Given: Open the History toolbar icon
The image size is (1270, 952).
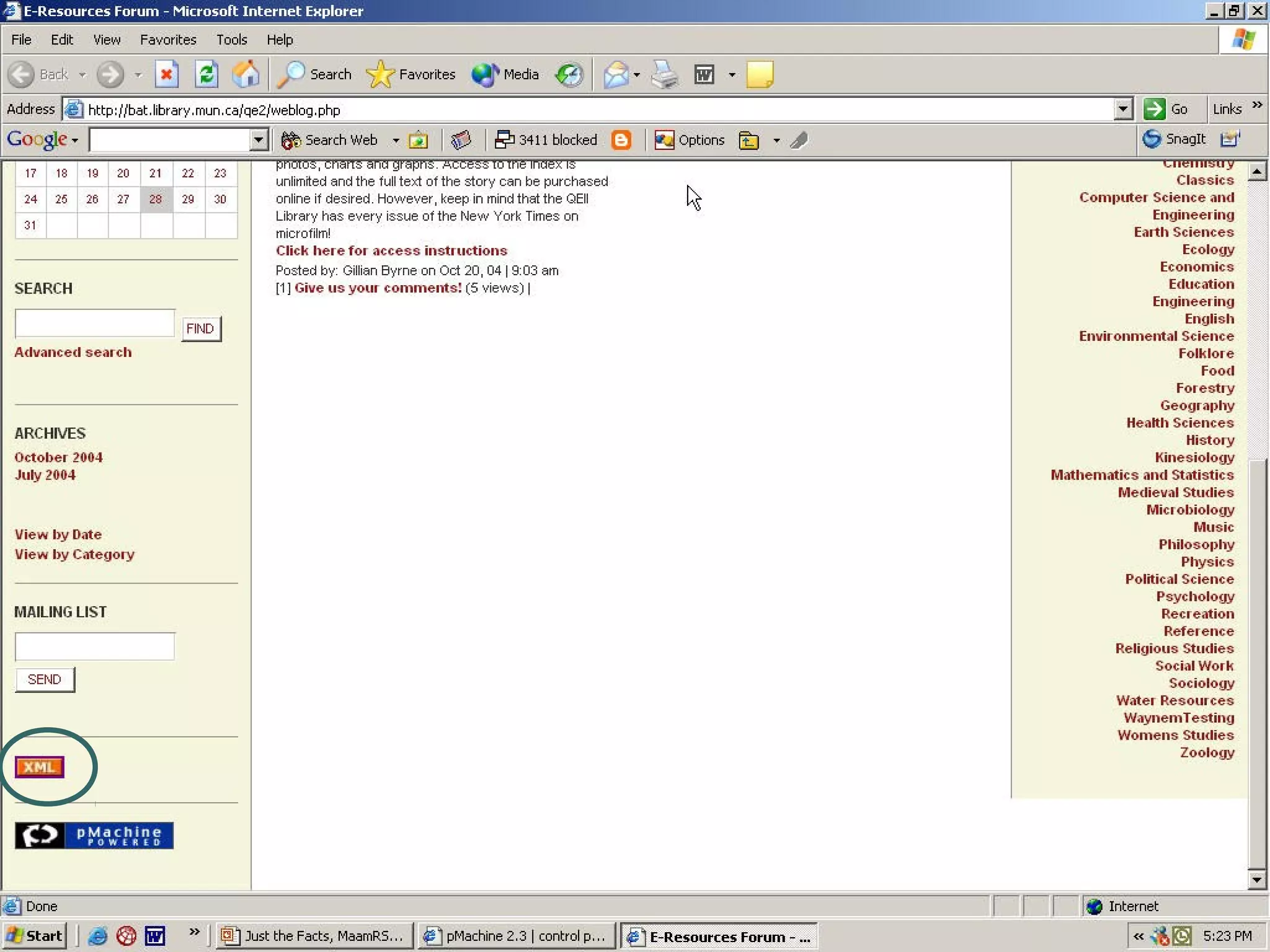Looking at the screenshot, I should click(x=569, y=75).
